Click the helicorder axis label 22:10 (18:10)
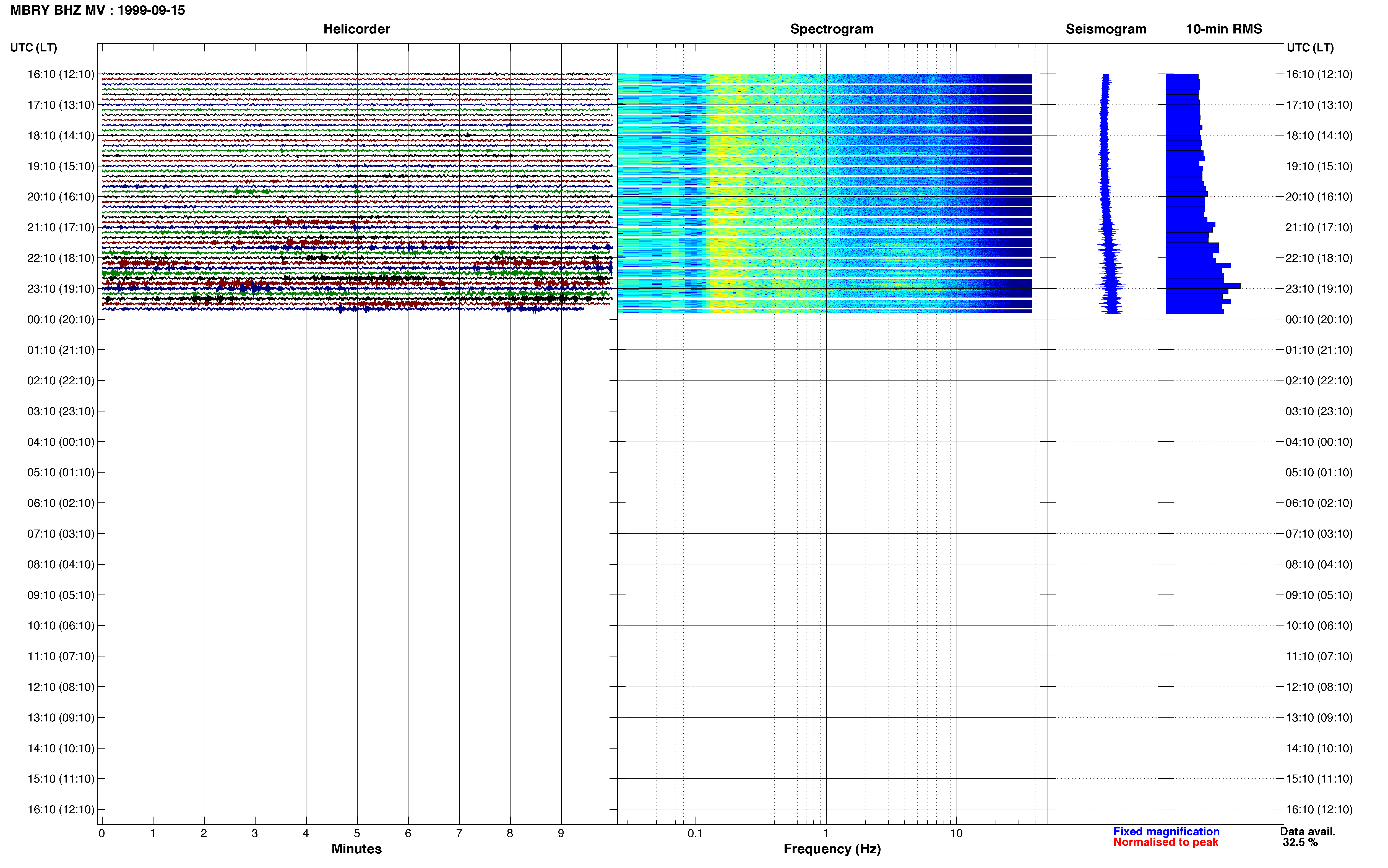The image size is (1388, 868). (x=60, y=258)
